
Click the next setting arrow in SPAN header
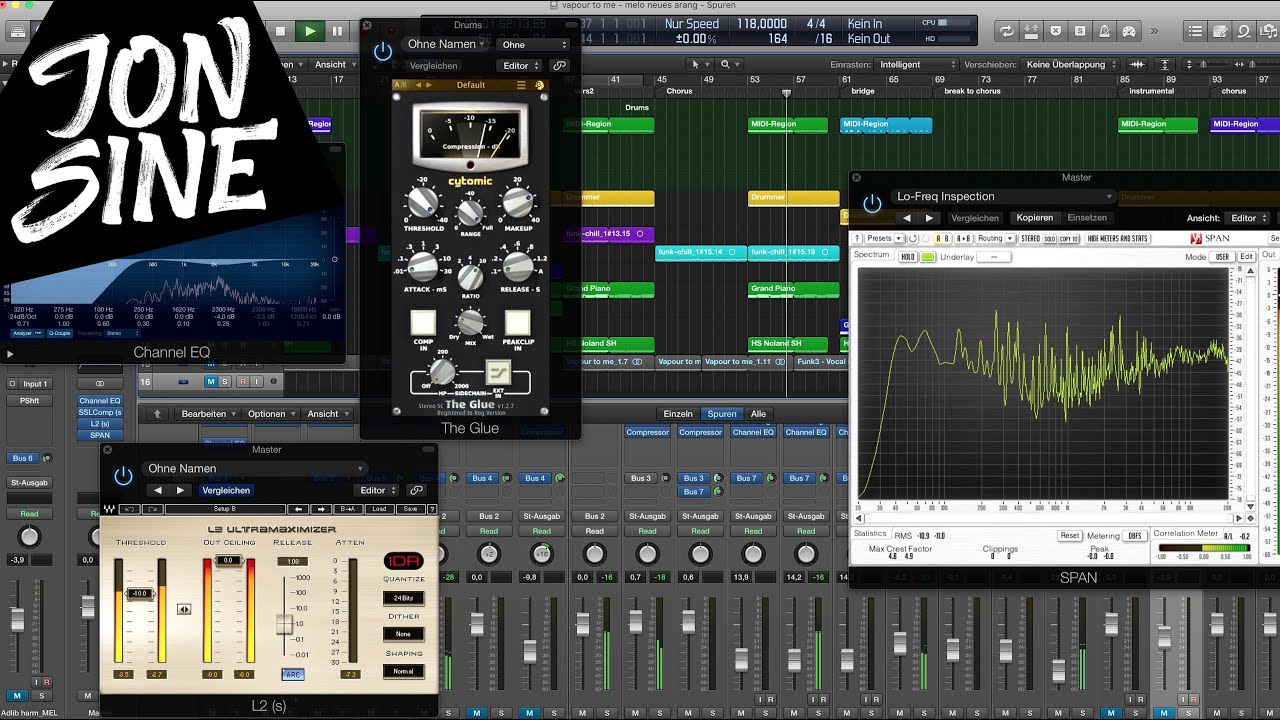(930, 218)
